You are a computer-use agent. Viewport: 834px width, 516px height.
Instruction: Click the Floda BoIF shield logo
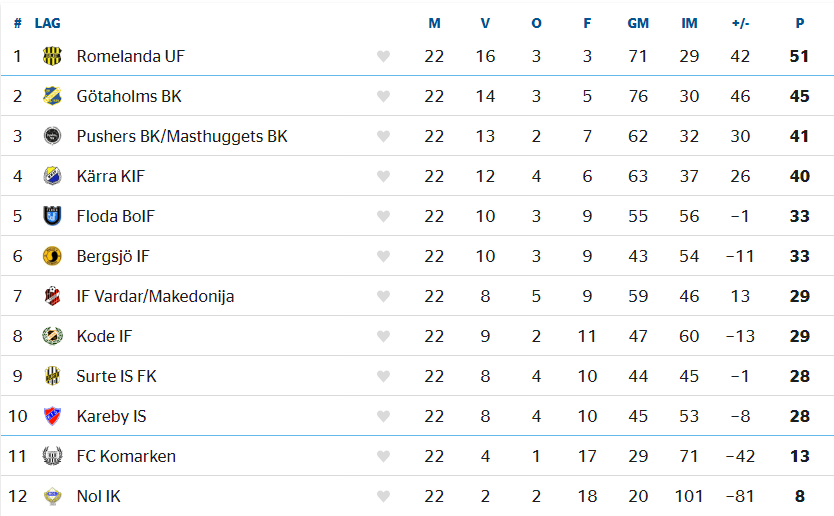52,216
